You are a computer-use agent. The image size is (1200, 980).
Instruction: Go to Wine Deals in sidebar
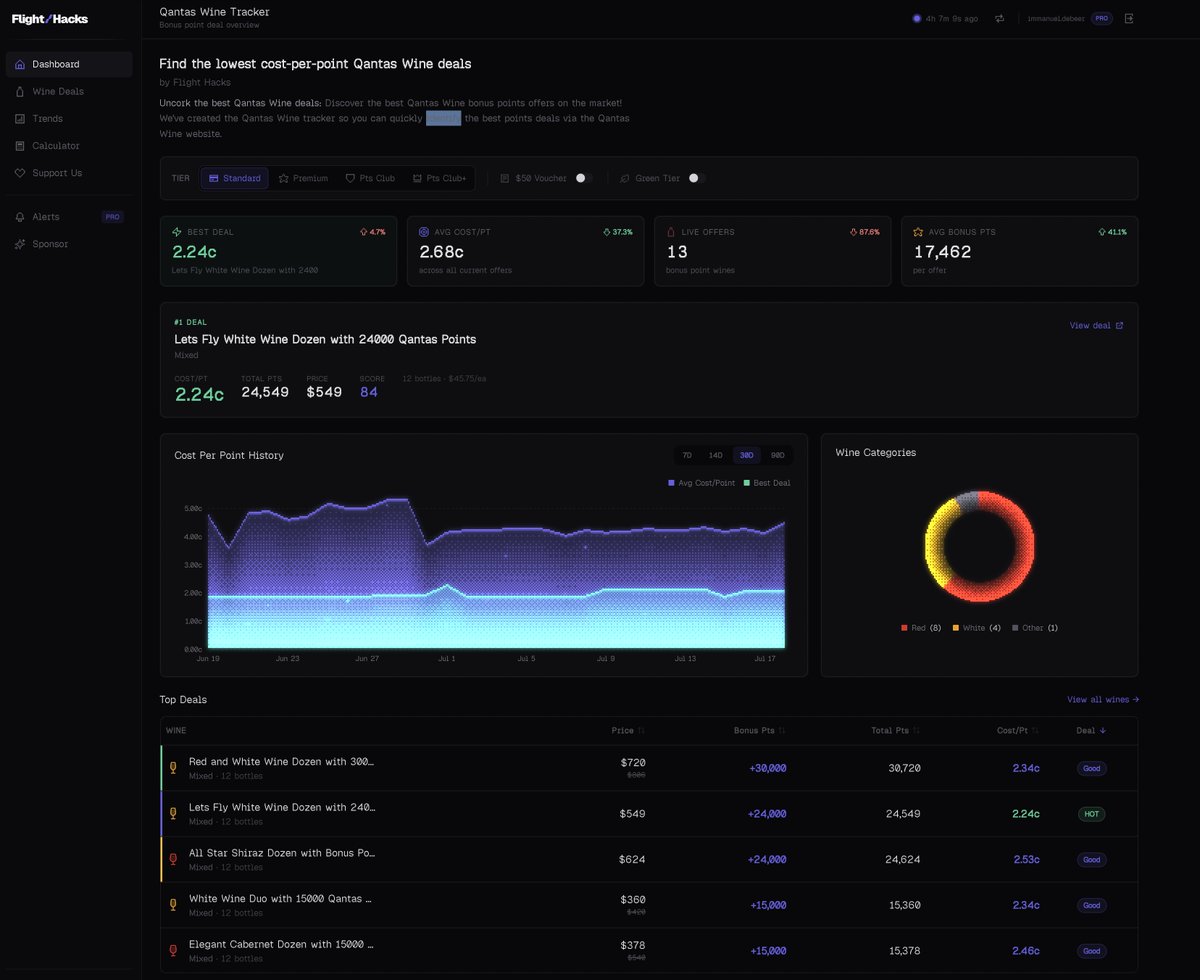pos(69,91)
